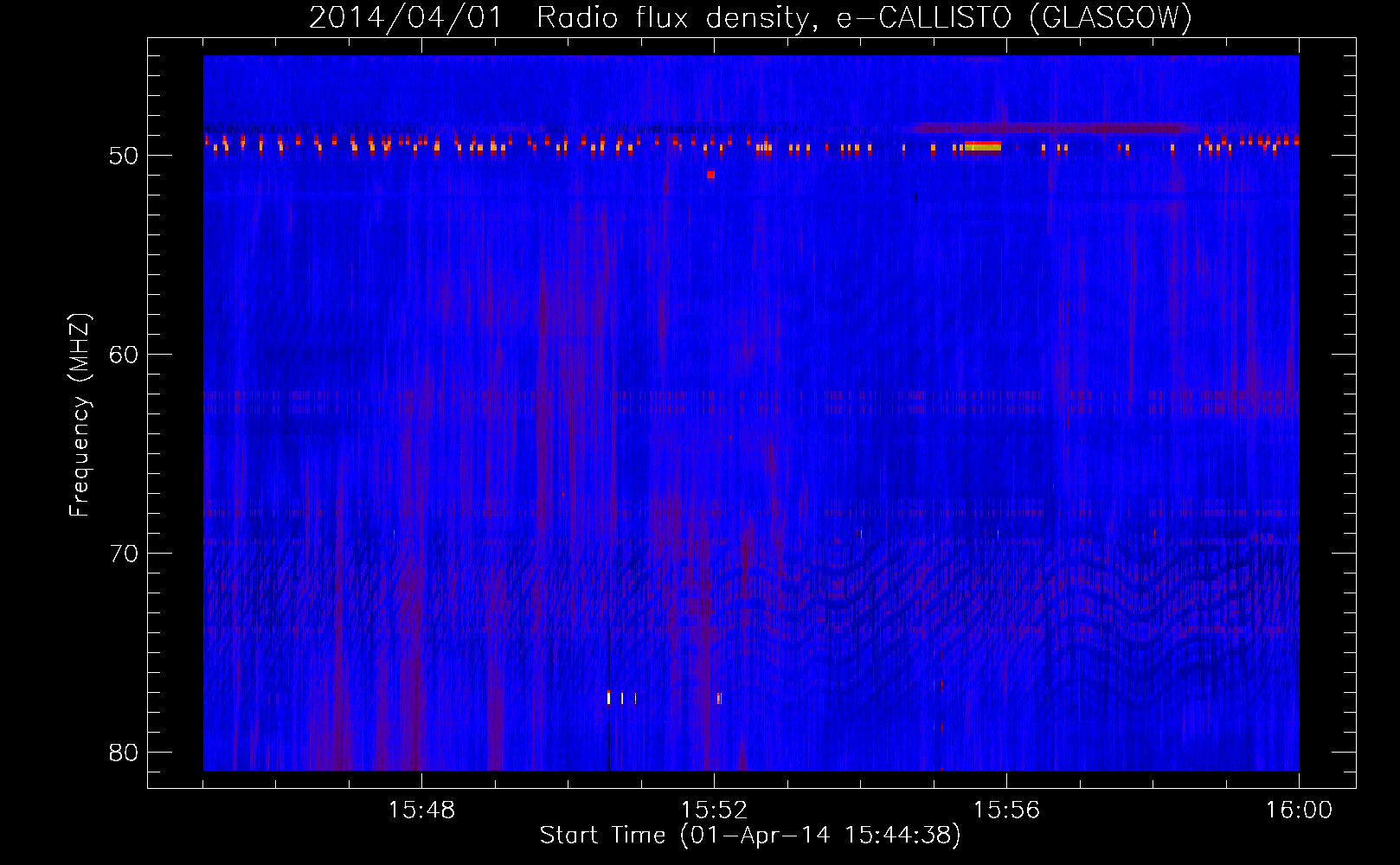
Task: Click the bright yellow-red burst near 50 MHz
Action: click(983, 146)
